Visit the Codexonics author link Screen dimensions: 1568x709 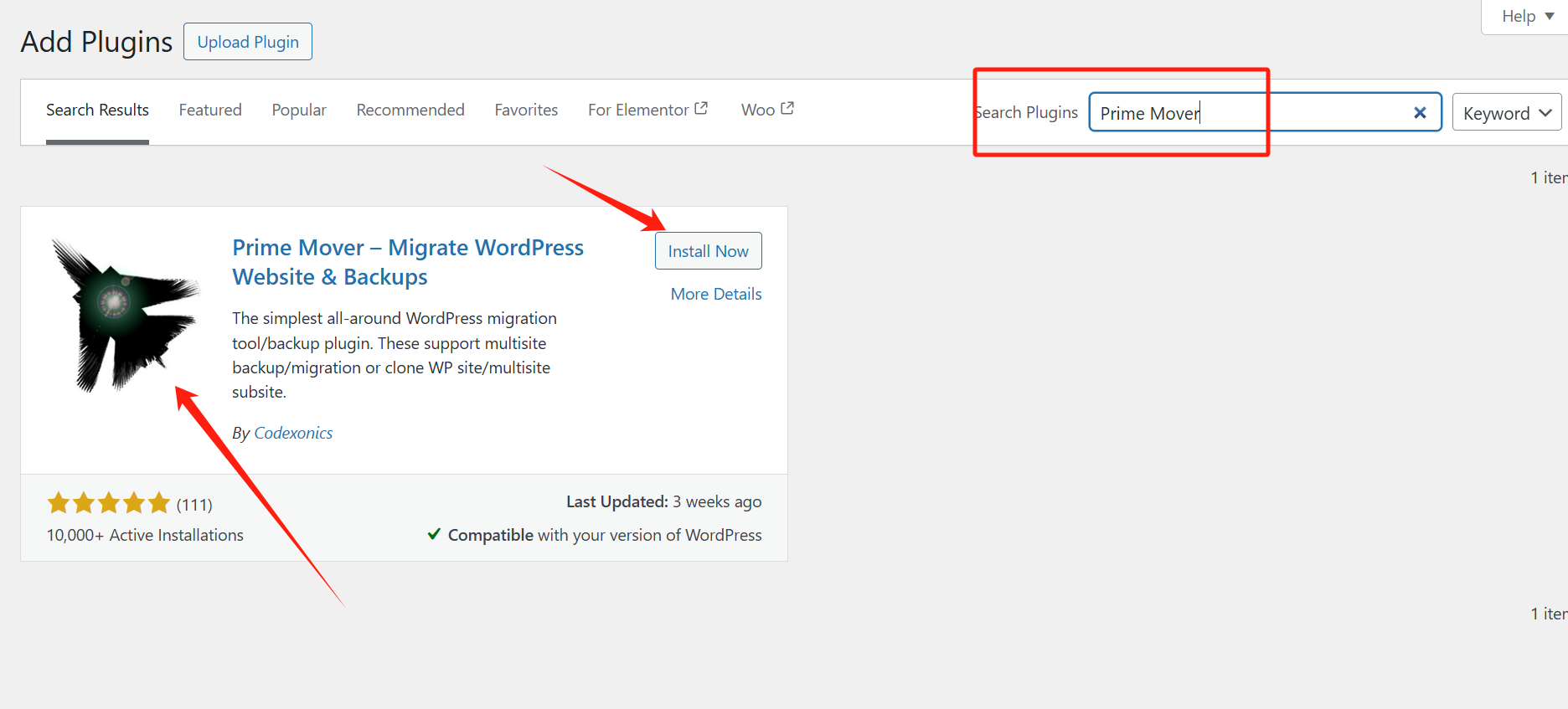click(x=293, y=433)
